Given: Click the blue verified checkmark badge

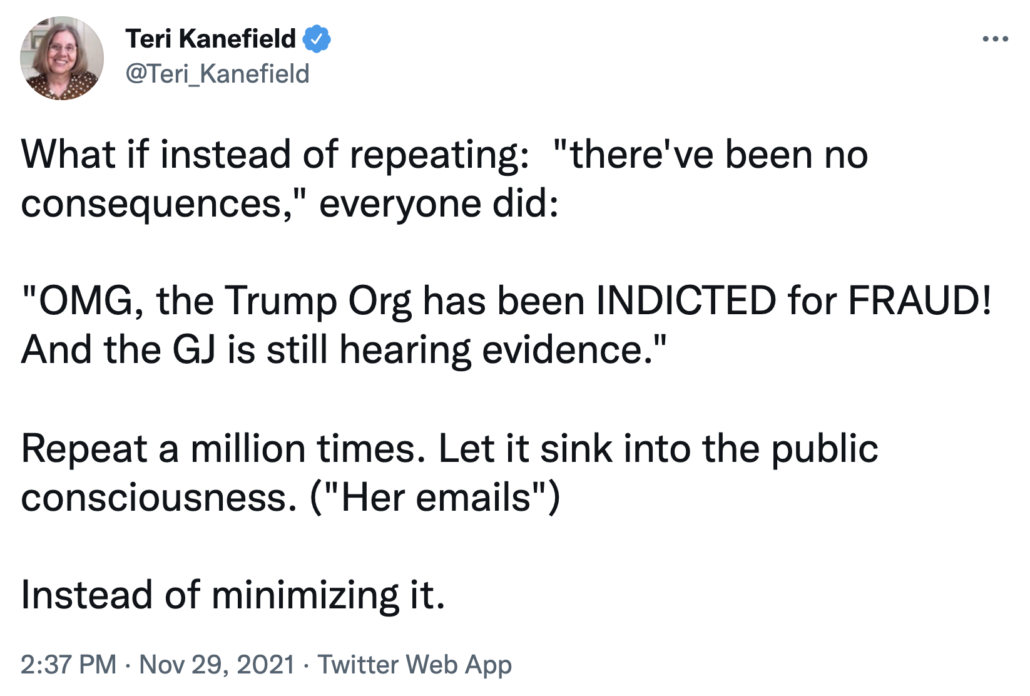Looking at the screenshot, I should point(317,39).
